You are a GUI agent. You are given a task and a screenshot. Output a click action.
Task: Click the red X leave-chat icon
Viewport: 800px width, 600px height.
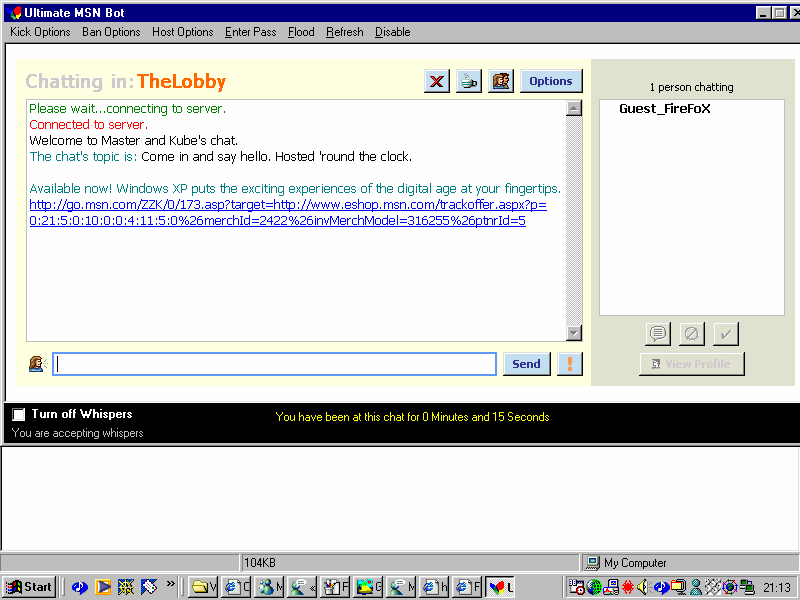[x=437, y=81]
